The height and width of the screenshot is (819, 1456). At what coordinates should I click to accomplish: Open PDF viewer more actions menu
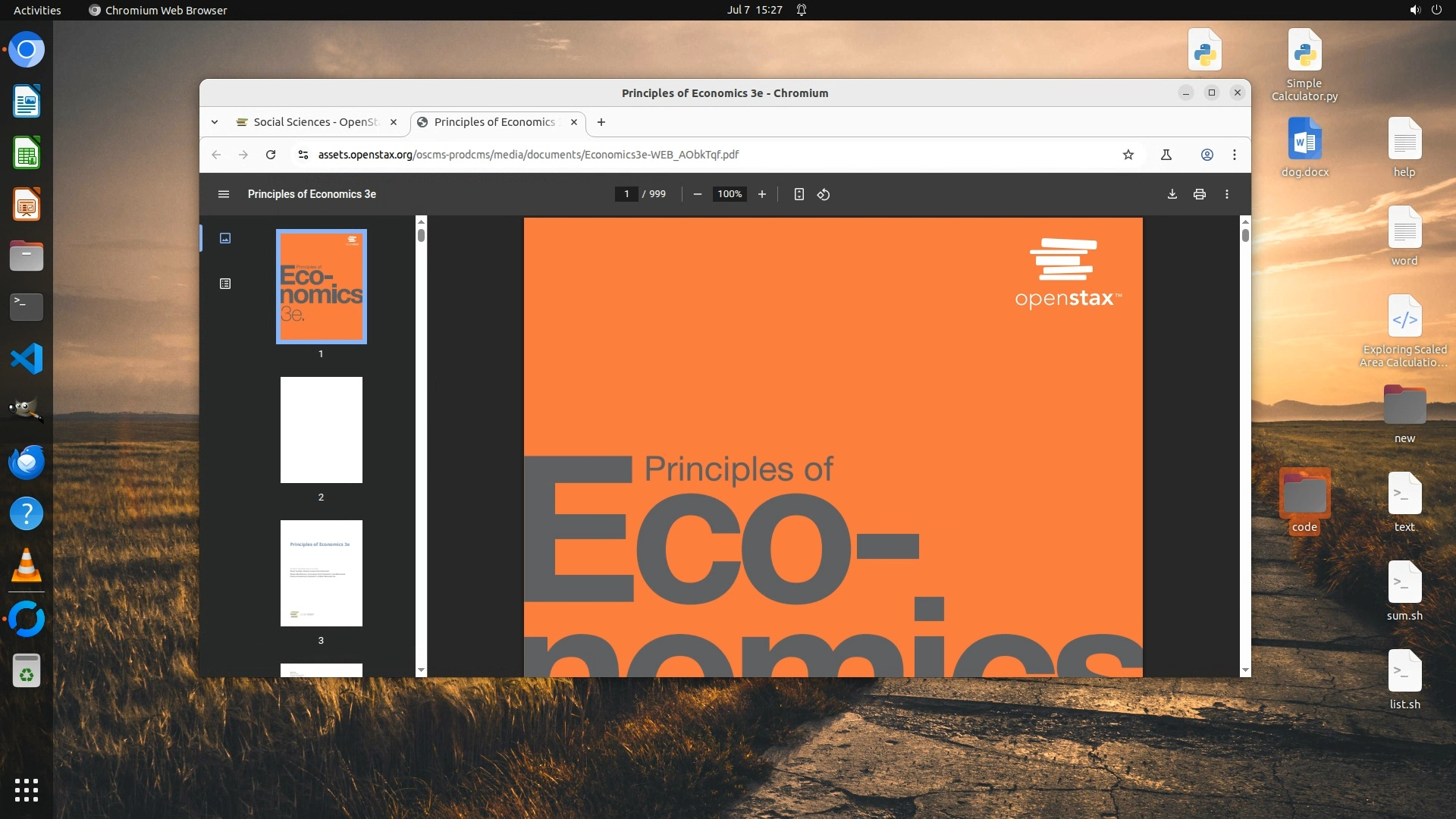[x=1226, y=194]
